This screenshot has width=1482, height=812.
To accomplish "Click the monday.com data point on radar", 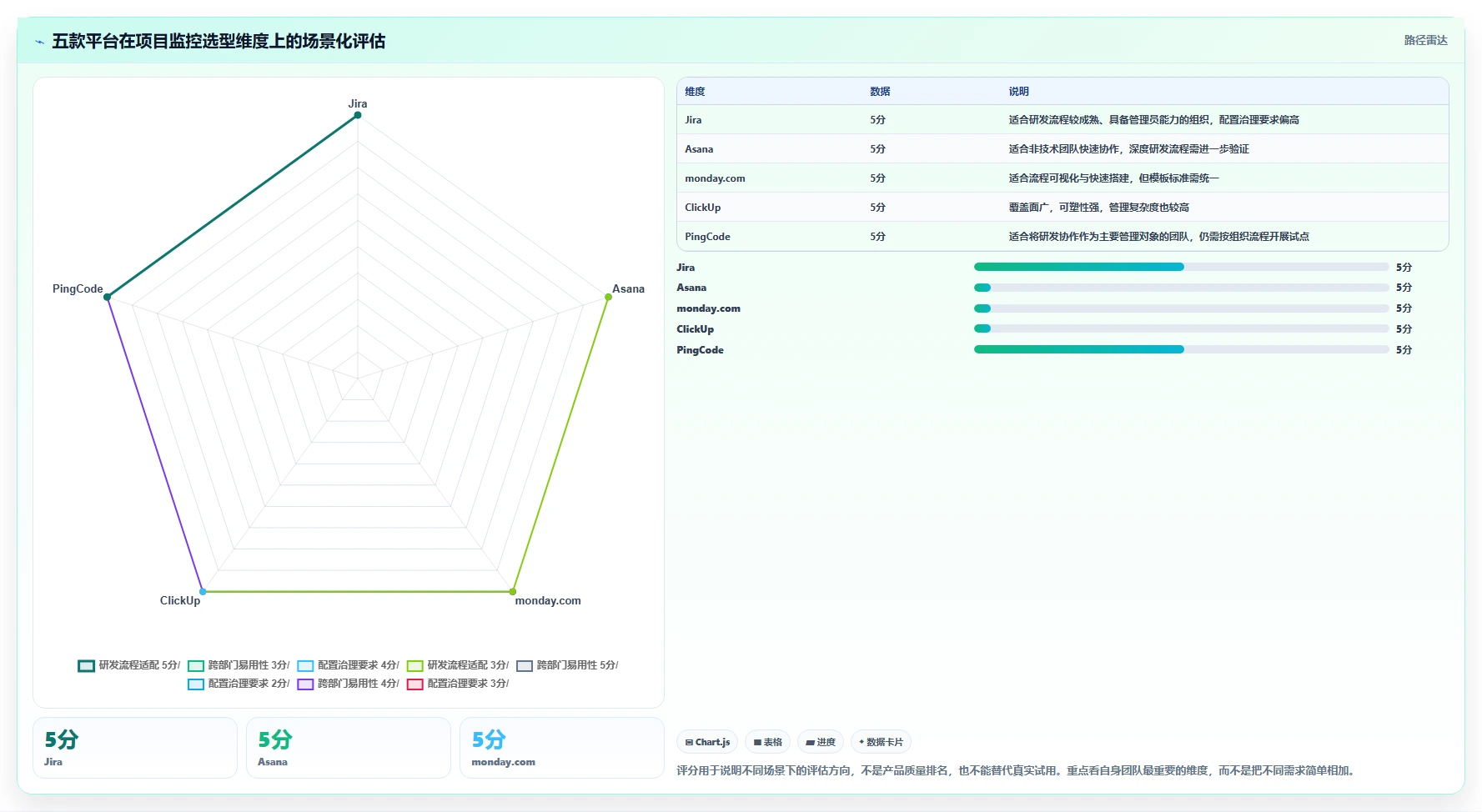I will coord(513,592).
